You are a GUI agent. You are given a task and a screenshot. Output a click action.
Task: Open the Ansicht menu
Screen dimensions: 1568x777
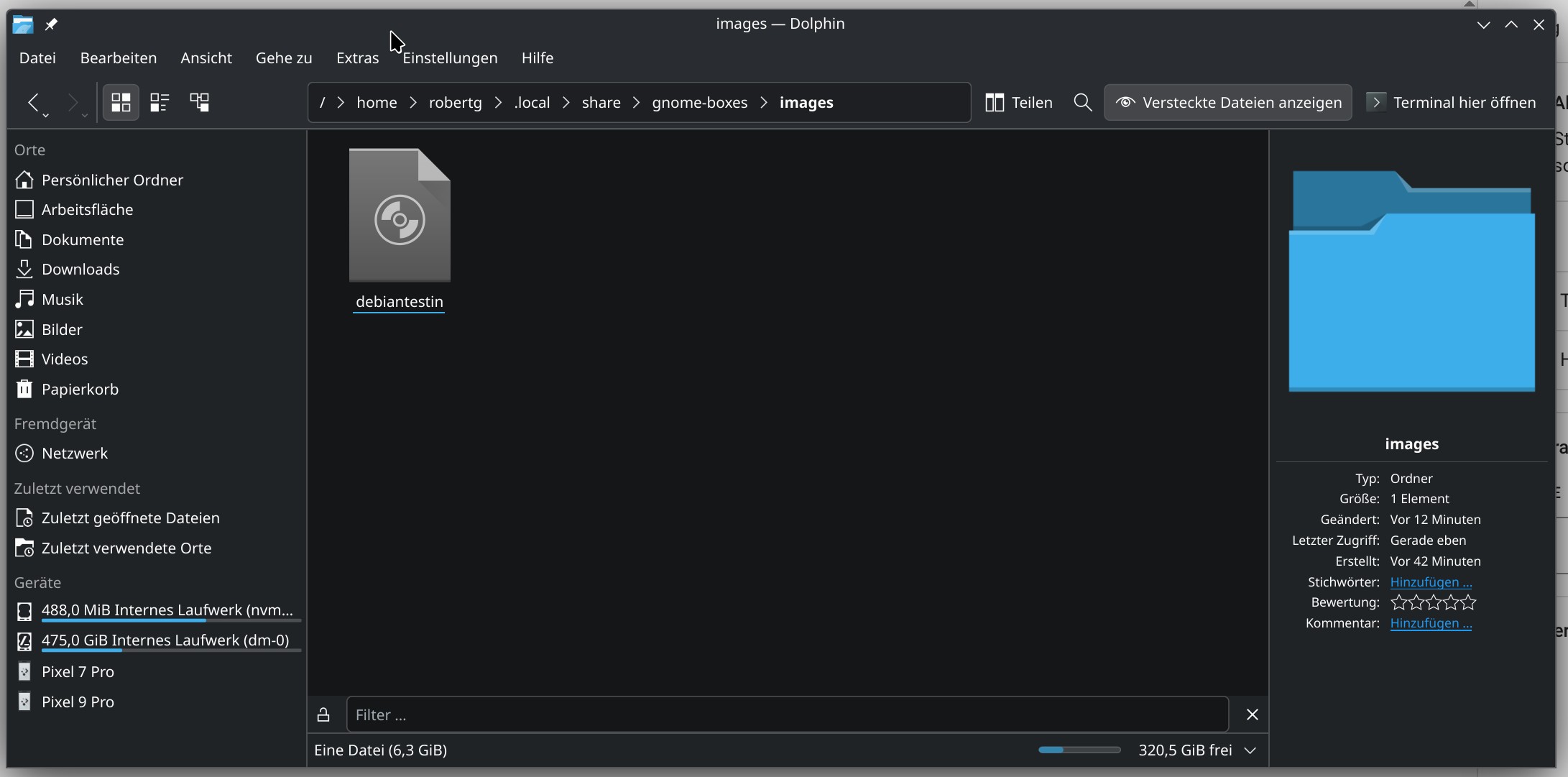pyautogui.click(x=206, y=58)
